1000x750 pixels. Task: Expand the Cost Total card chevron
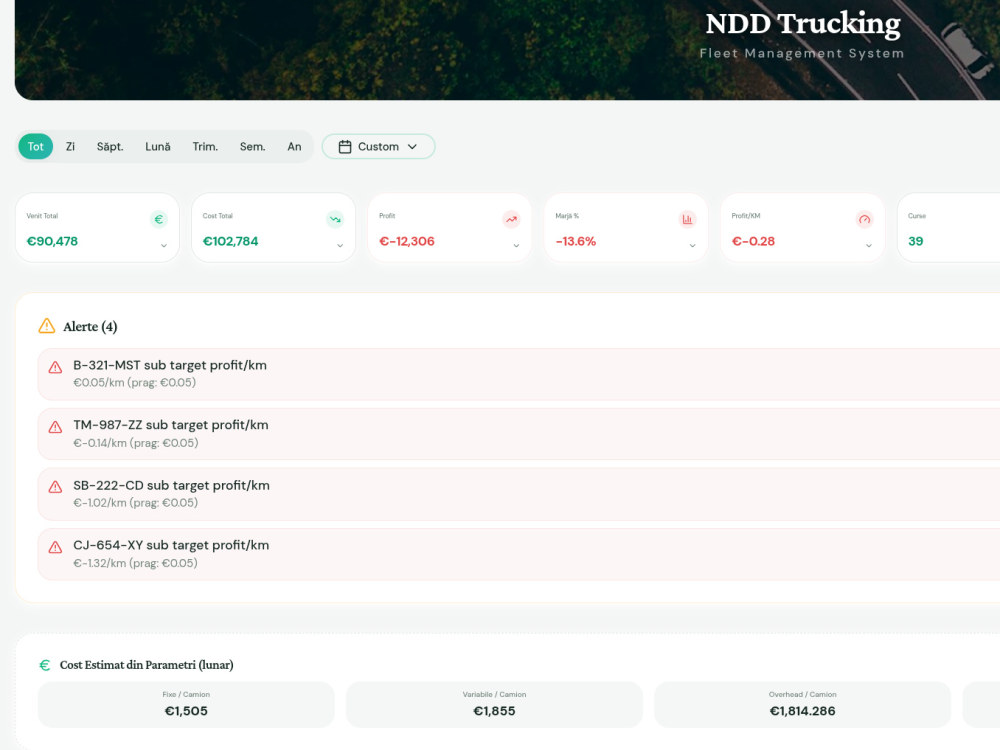340,246
